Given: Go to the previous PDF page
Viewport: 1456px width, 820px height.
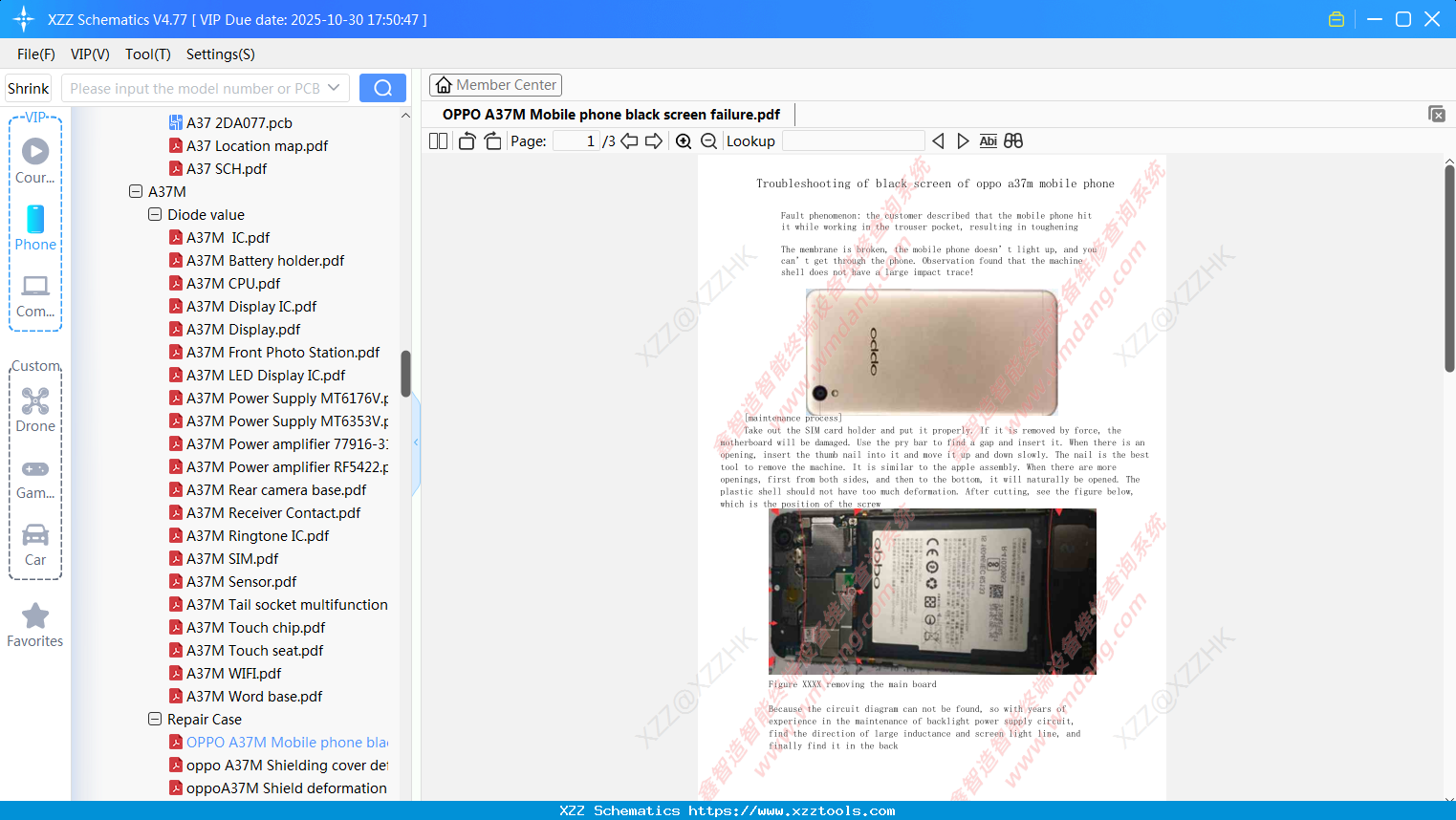Looking at the screenshot, I should [x=629, y=140].
